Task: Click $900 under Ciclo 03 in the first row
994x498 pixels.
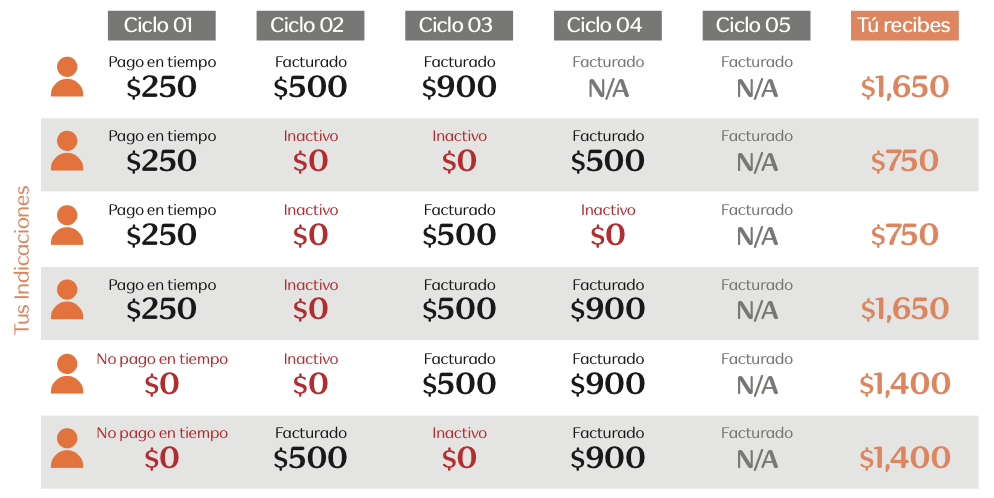Action: 459,87
